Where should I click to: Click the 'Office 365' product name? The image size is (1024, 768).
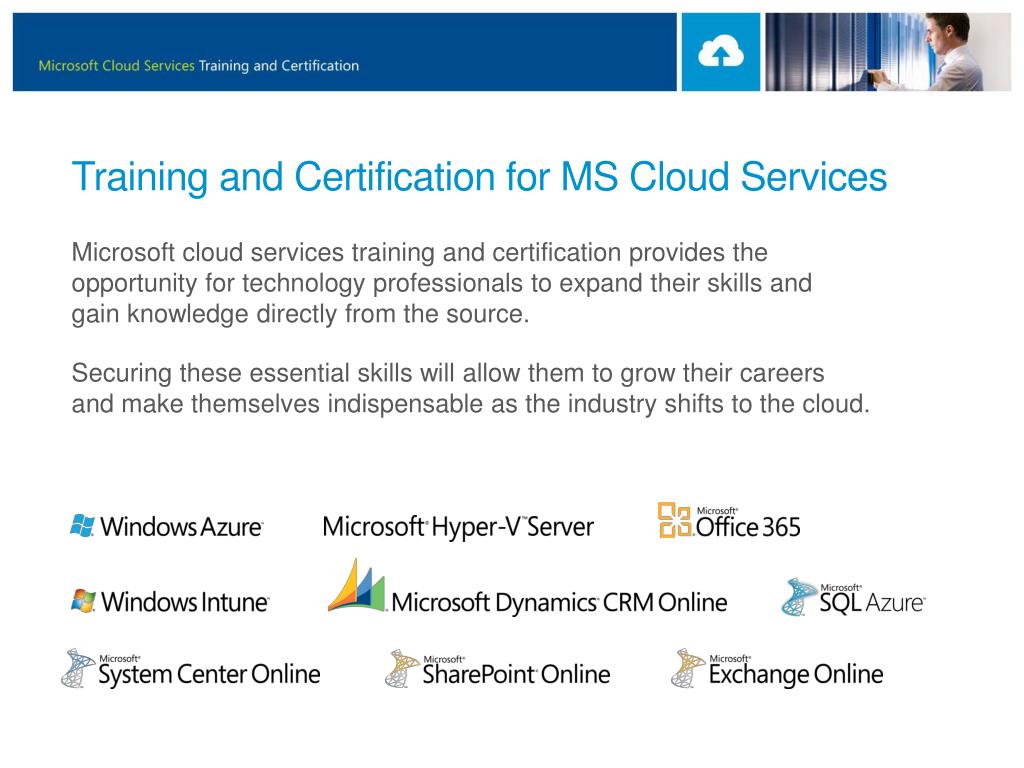pos(748,527)
